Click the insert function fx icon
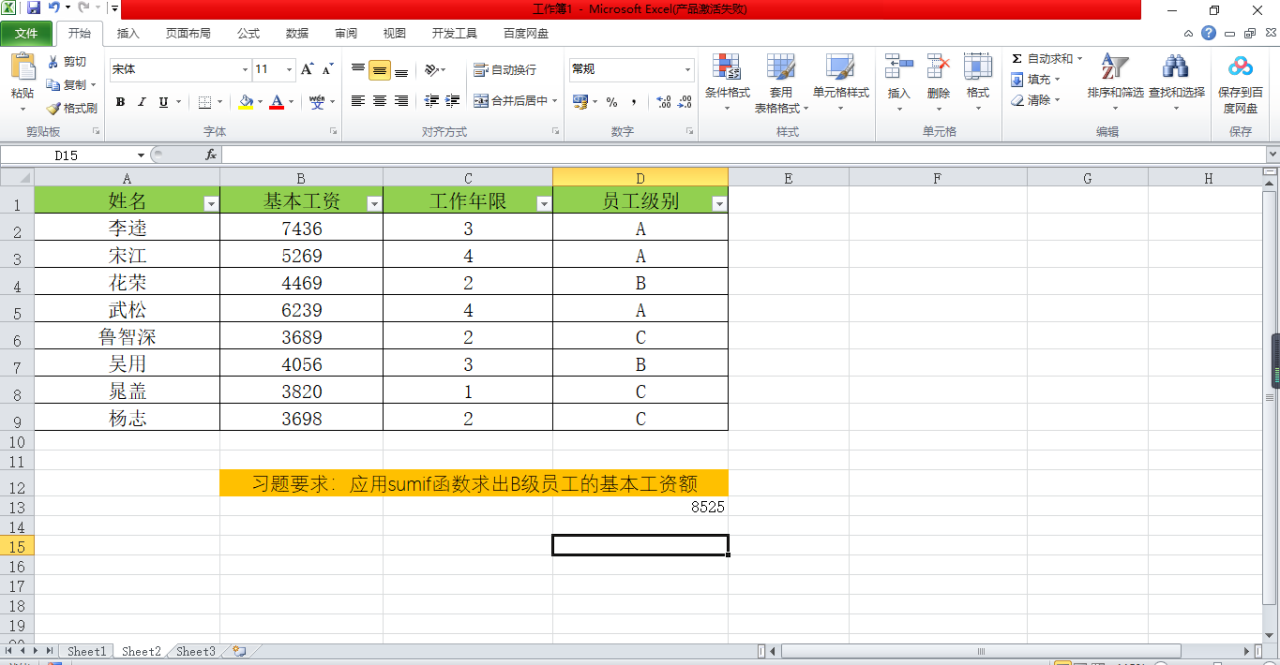Screen dimensions: 1280x665 point(211,155)
